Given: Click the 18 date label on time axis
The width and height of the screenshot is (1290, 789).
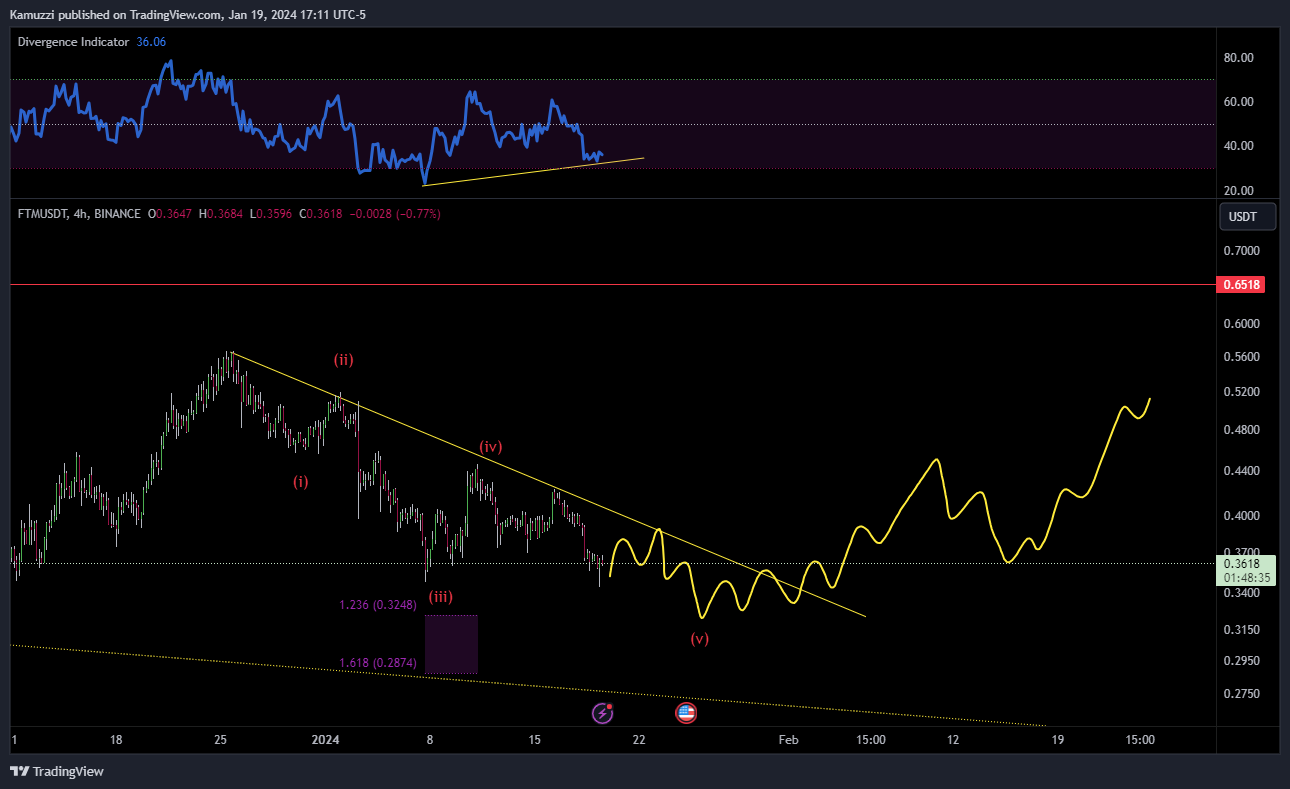Looking at the screenshot, I should [116, 740].
